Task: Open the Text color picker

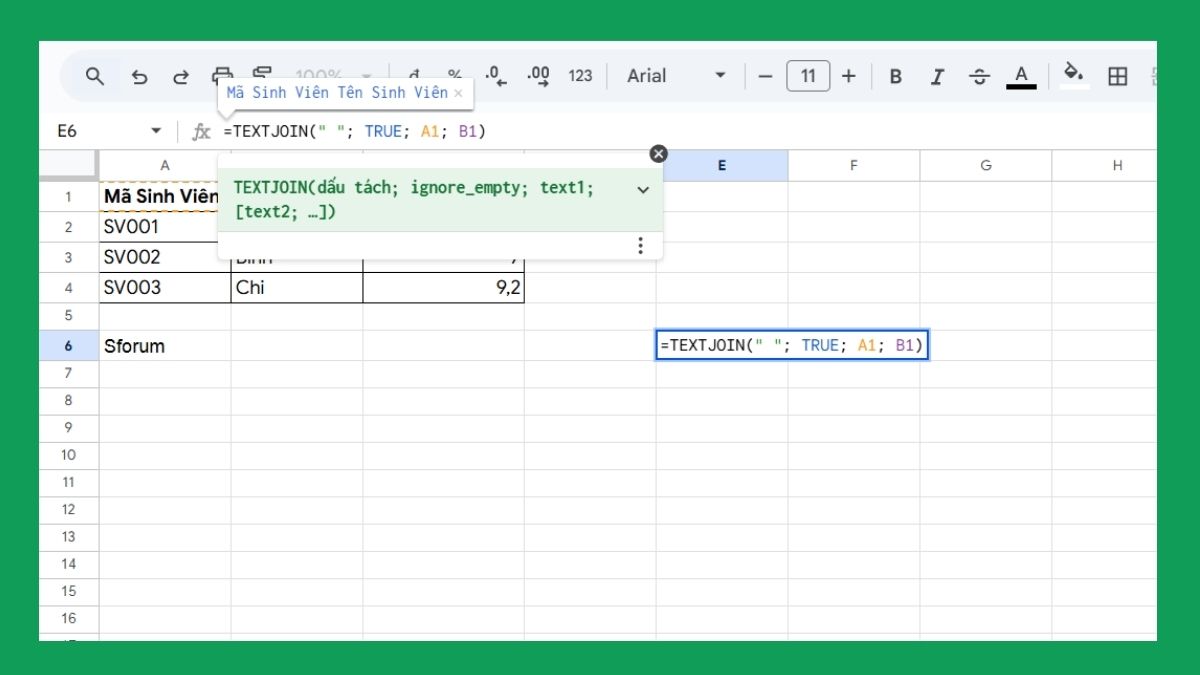Action: pyautogui.click(x=1020, y=75)
